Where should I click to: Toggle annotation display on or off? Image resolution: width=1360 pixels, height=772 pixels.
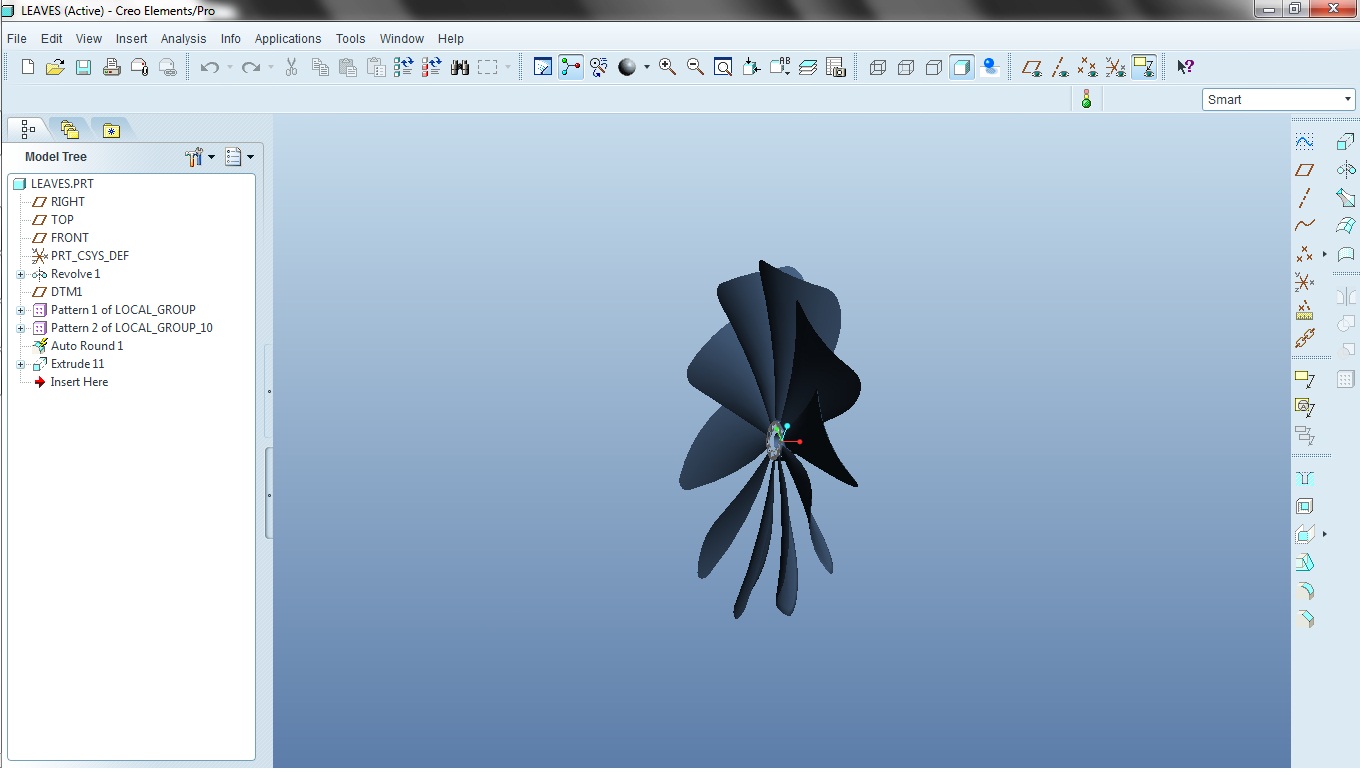(x=1144, y=67)
